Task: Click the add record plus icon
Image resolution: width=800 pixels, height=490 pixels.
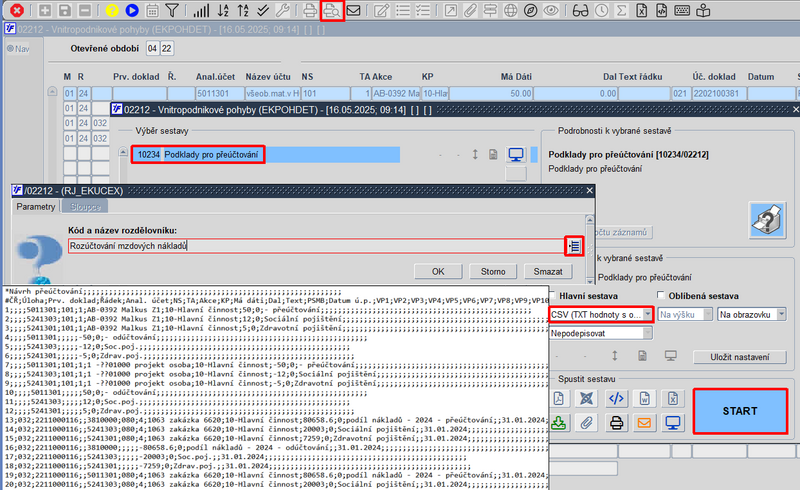Action: [45, 10]
